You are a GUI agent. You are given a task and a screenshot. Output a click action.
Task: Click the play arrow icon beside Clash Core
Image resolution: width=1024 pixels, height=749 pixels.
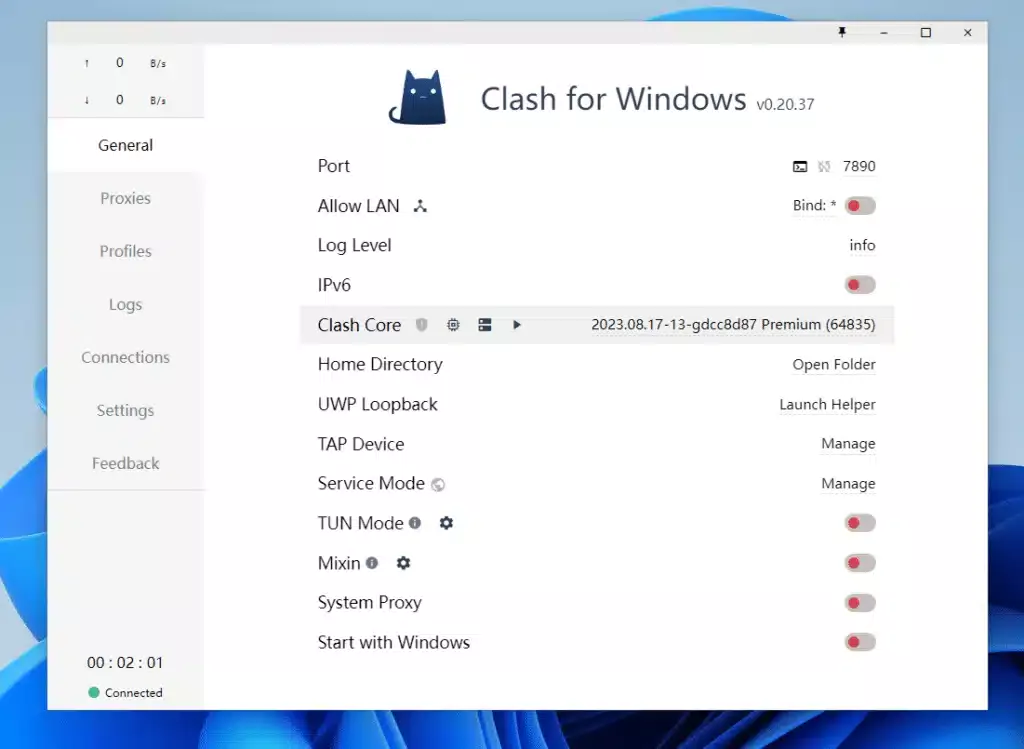517,325
